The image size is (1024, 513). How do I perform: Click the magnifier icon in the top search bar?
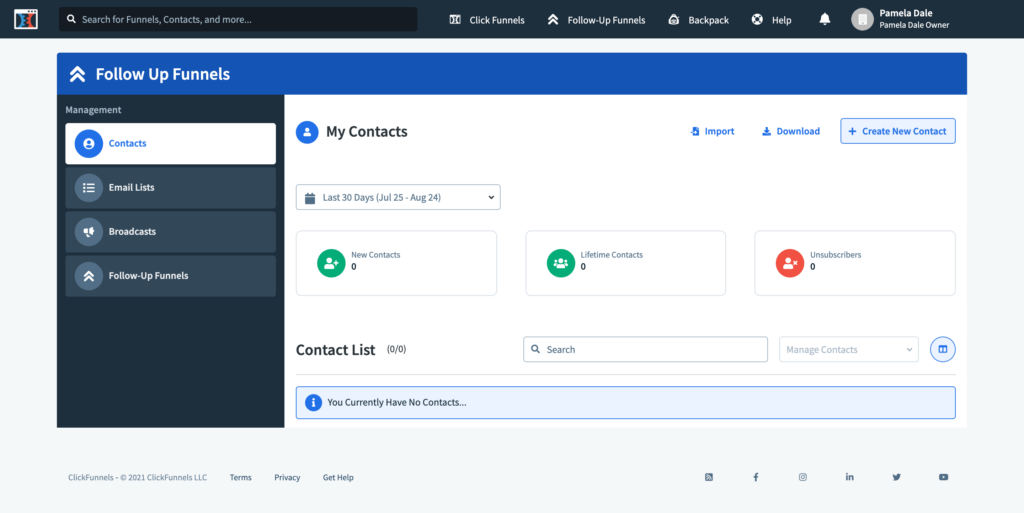71,20
